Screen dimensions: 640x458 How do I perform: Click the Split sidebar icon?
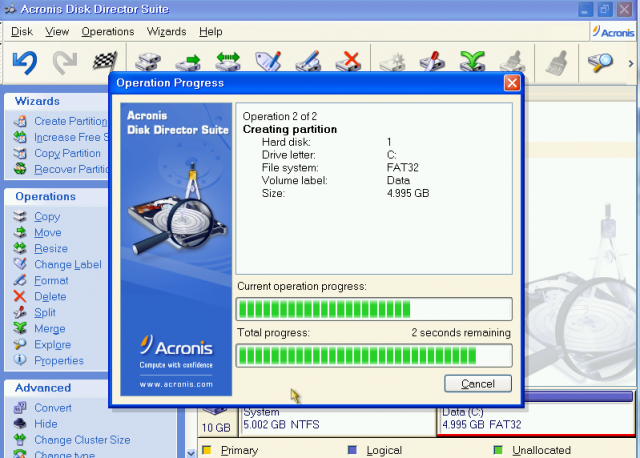coord(20,312)
